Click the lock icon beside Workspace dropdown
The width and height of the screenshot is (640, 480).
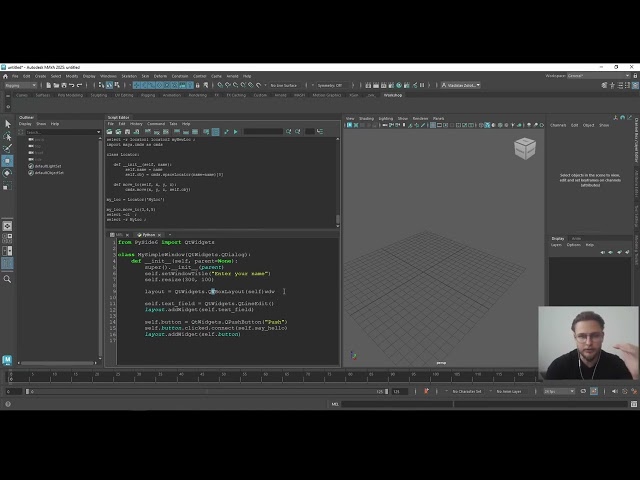coord(636,76)
